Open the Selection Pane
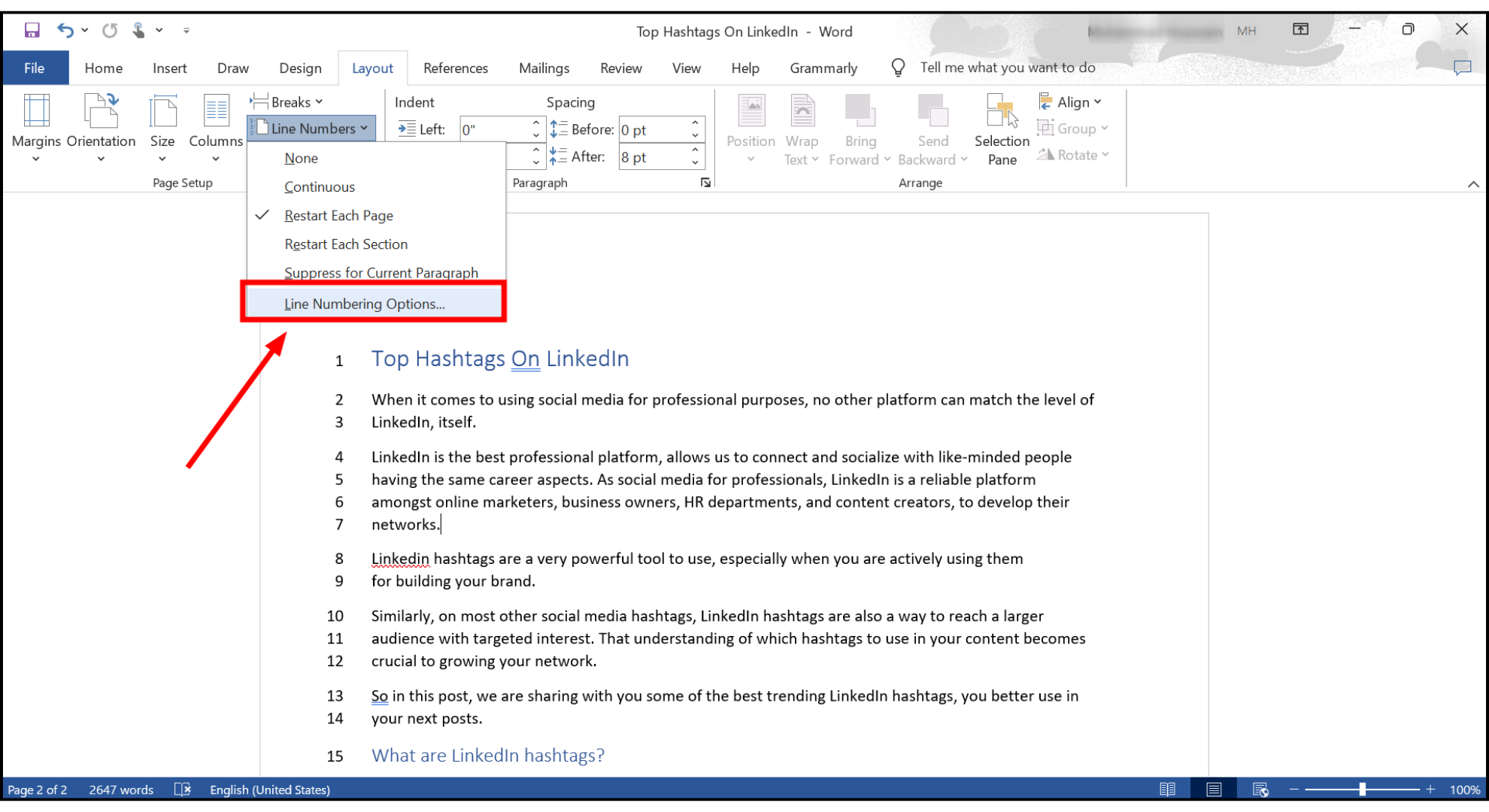This screenshot has height=812, width=1489. tap(1001, 129)
